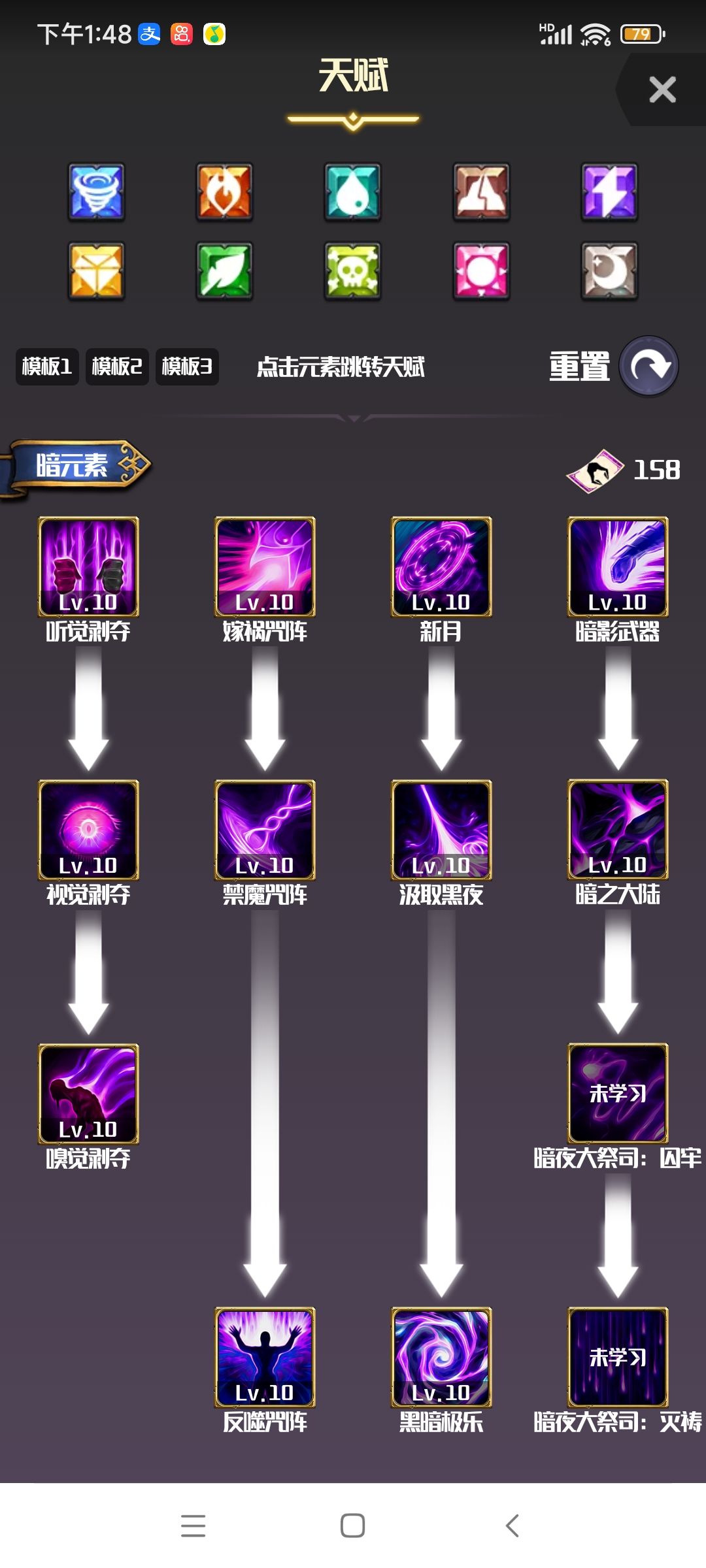Image resolution: width=706 pixels, height=1568 pixels.
Task: Select the purple lightning element icon
Action: pyautogui.click(x=609, y=191)
